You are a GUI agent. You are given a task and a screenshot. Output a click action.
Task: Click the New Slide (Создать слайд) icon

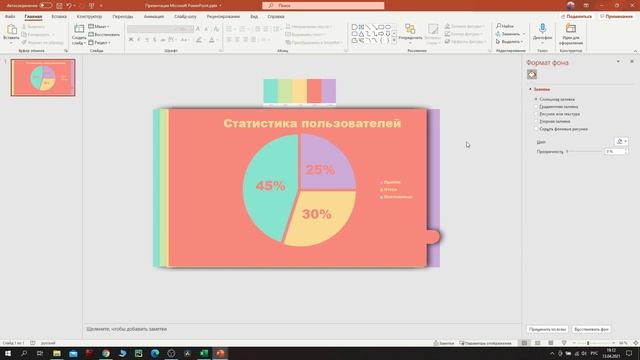click(79, 29)
